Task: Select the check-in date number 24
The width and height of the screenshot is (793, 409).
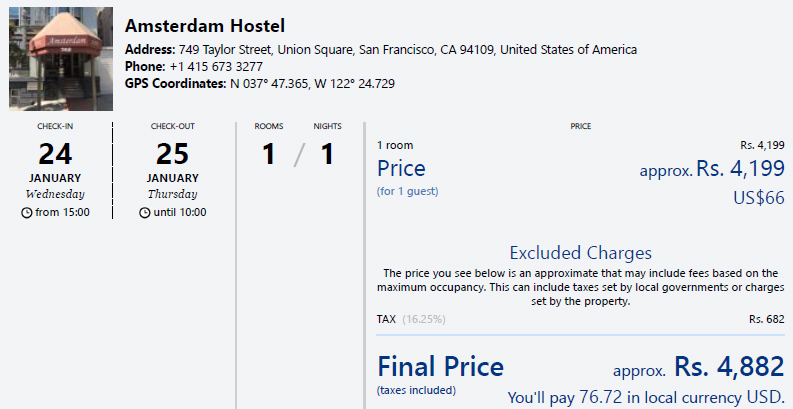Action: click(x=56, y=154)
